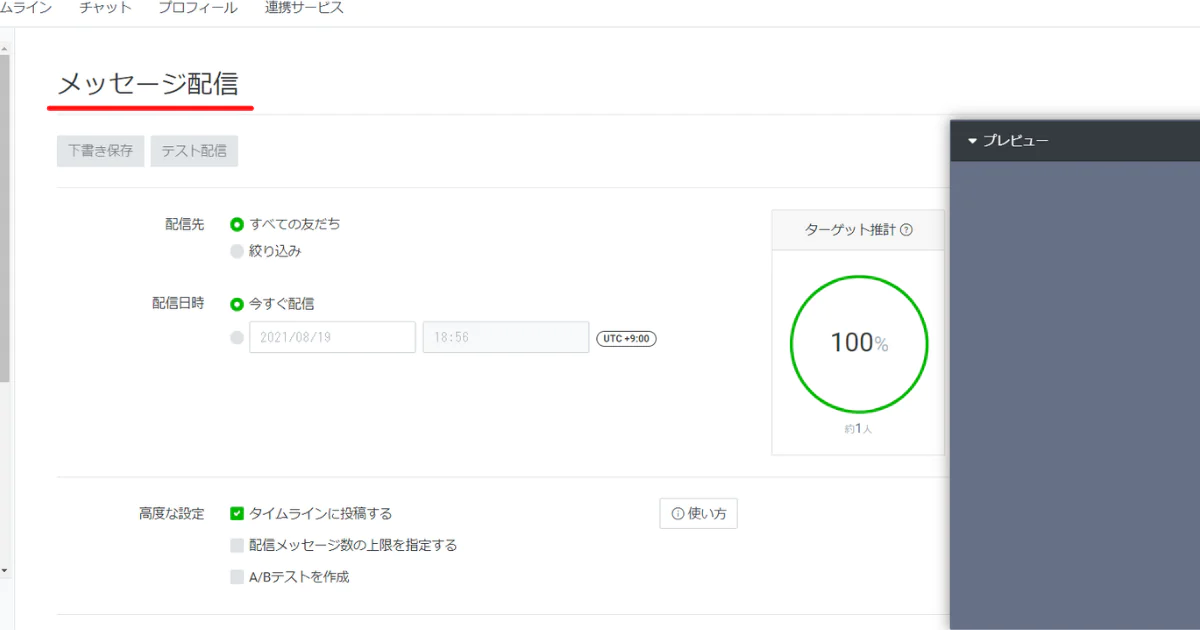The width and height of the screenshot is (1200, 630).
Task: Enable 配信メッセージ数の上限を指定する checkbox
Action: tap(237, 545)
